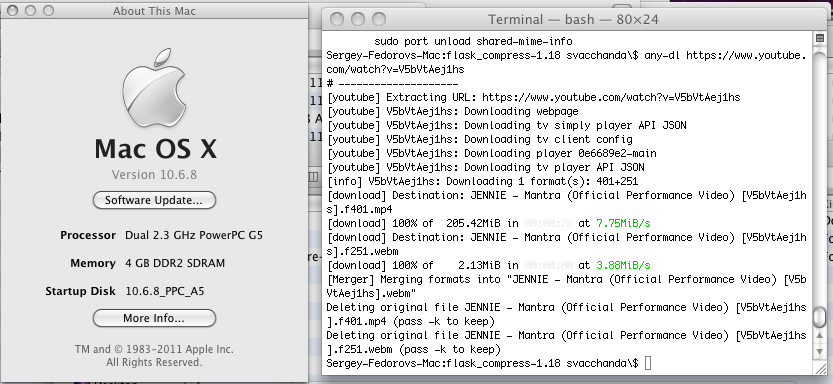This screenshot has width=833, height=384.
Task: Click the 'Dual 2.3 GHz PowerPC G5' value
Action: tap(194, 235)
